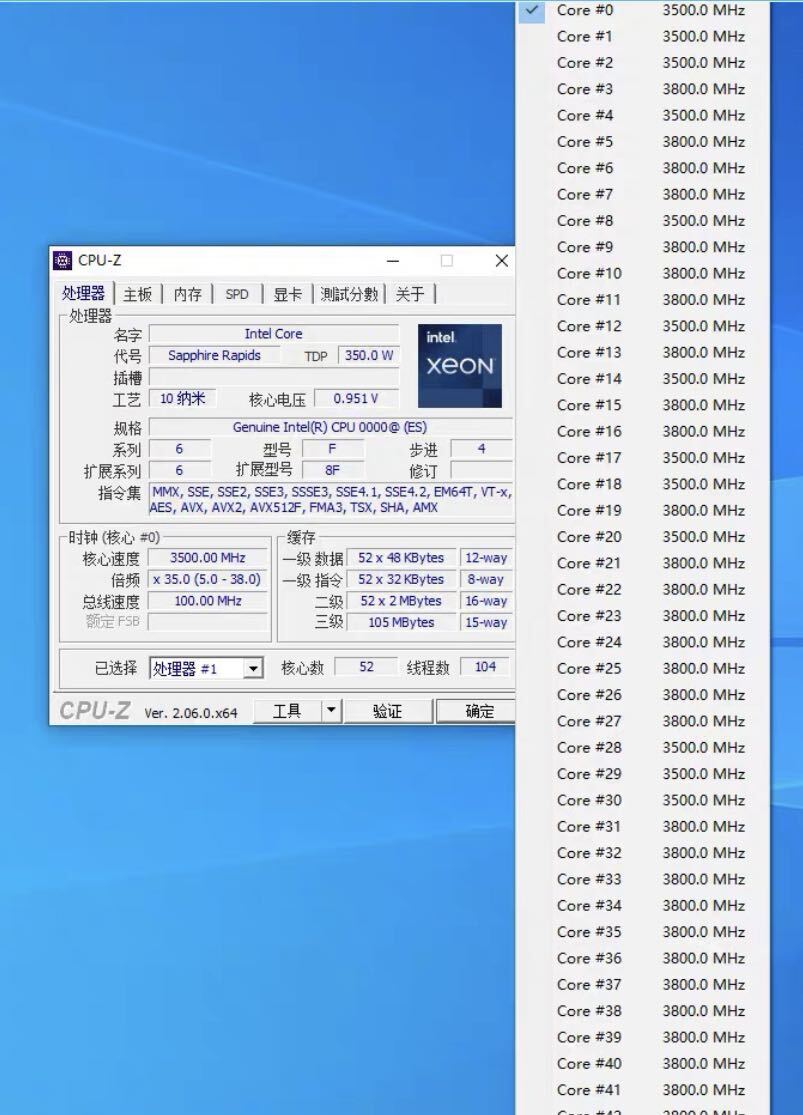The image size is (803, 1115).
Task: Switch to the SPD tab
Action: coord(237,294)
